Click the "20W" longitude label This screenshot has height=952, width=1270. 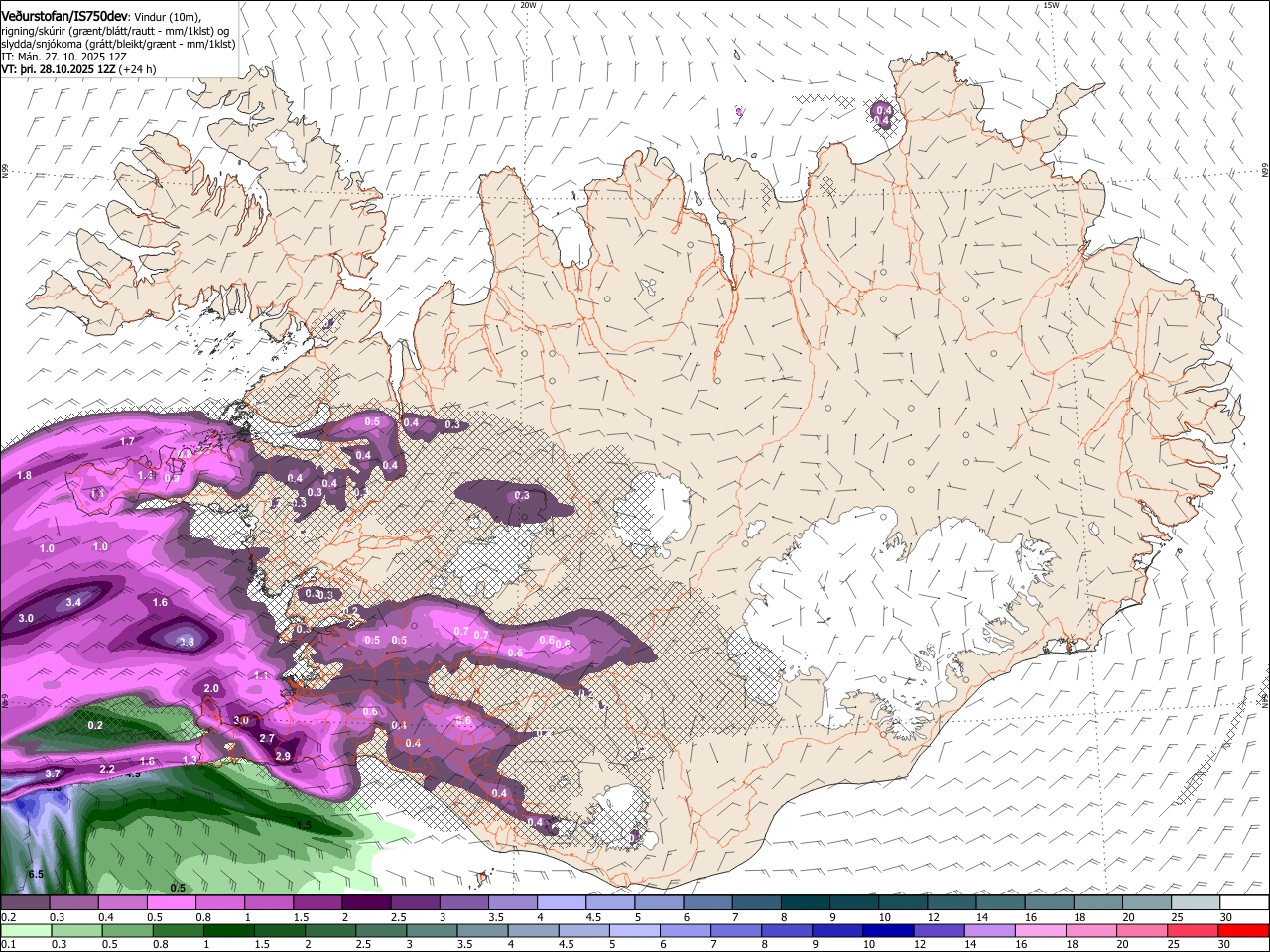528,5
